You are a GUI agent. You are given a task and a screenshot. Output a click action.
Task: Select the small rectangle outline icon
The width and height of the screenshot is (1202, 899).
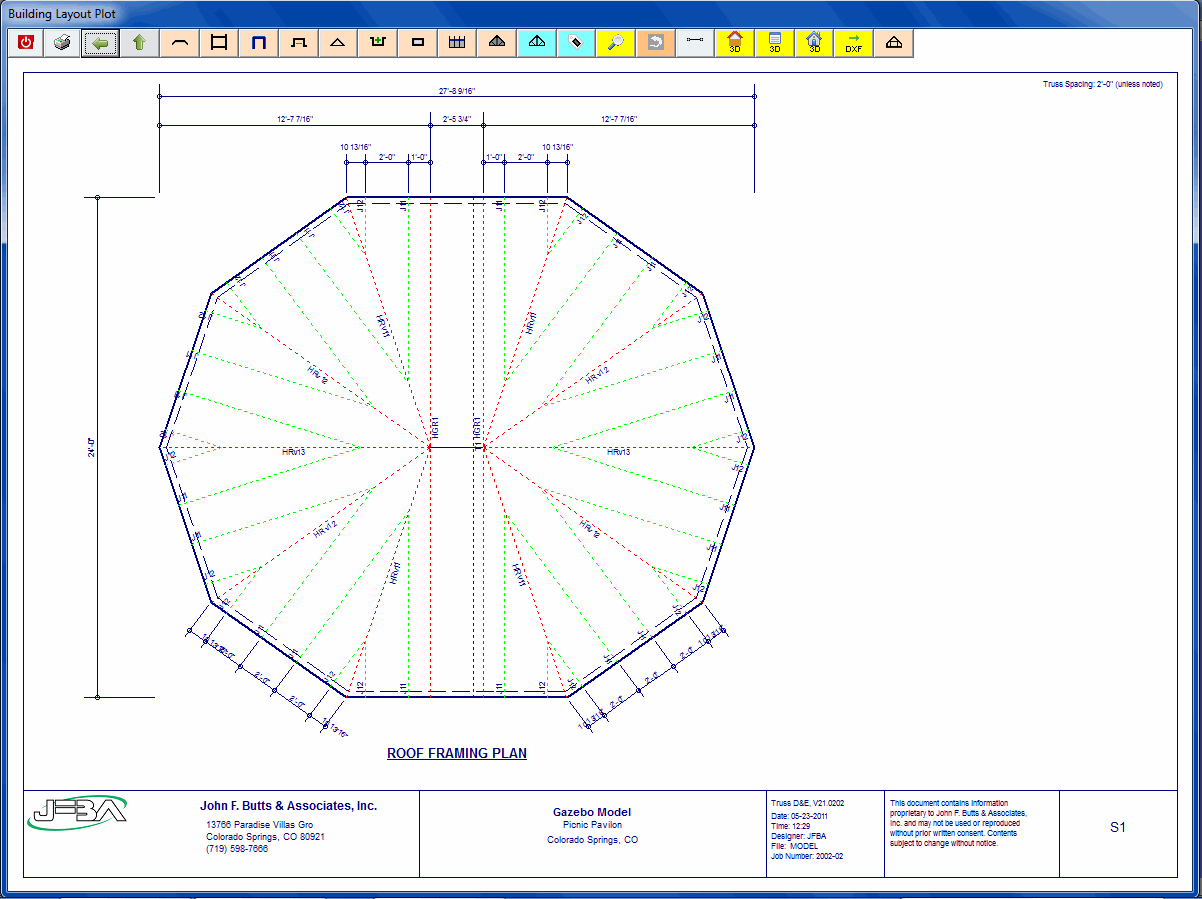[418, 43]
